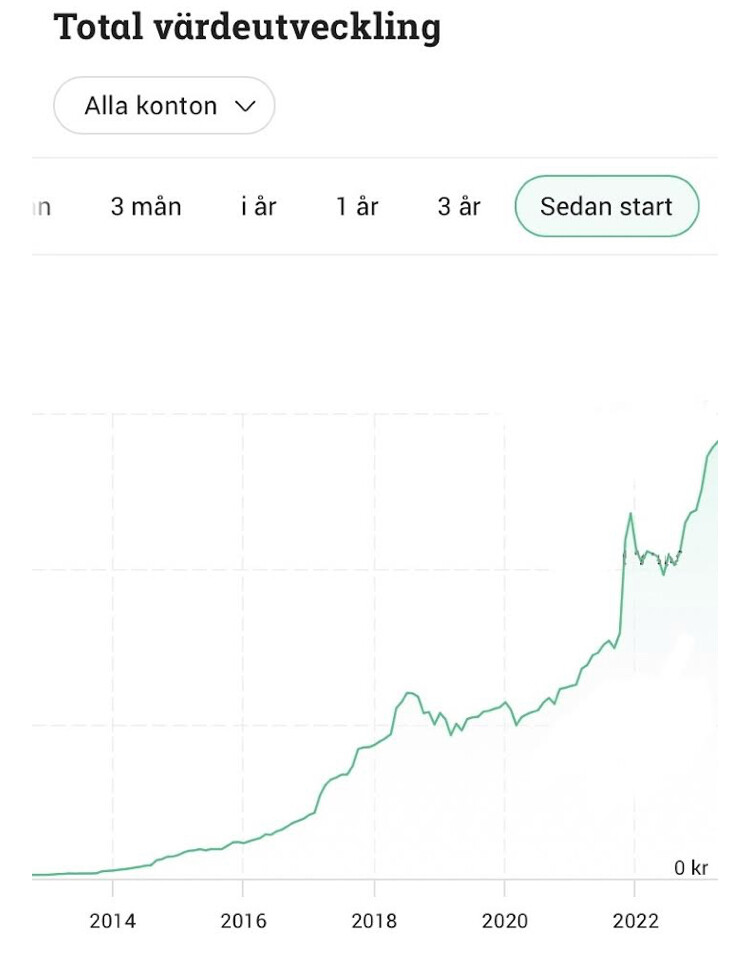Open the Alla konton account dropdown
The width and height of the screenshot is (750, 963).
click(x=164, y=106)
